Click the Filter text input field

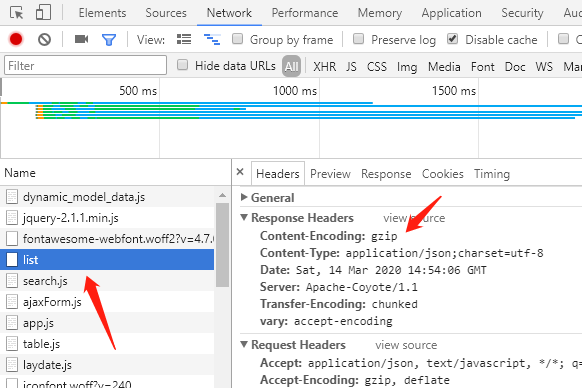click(85, 65)
